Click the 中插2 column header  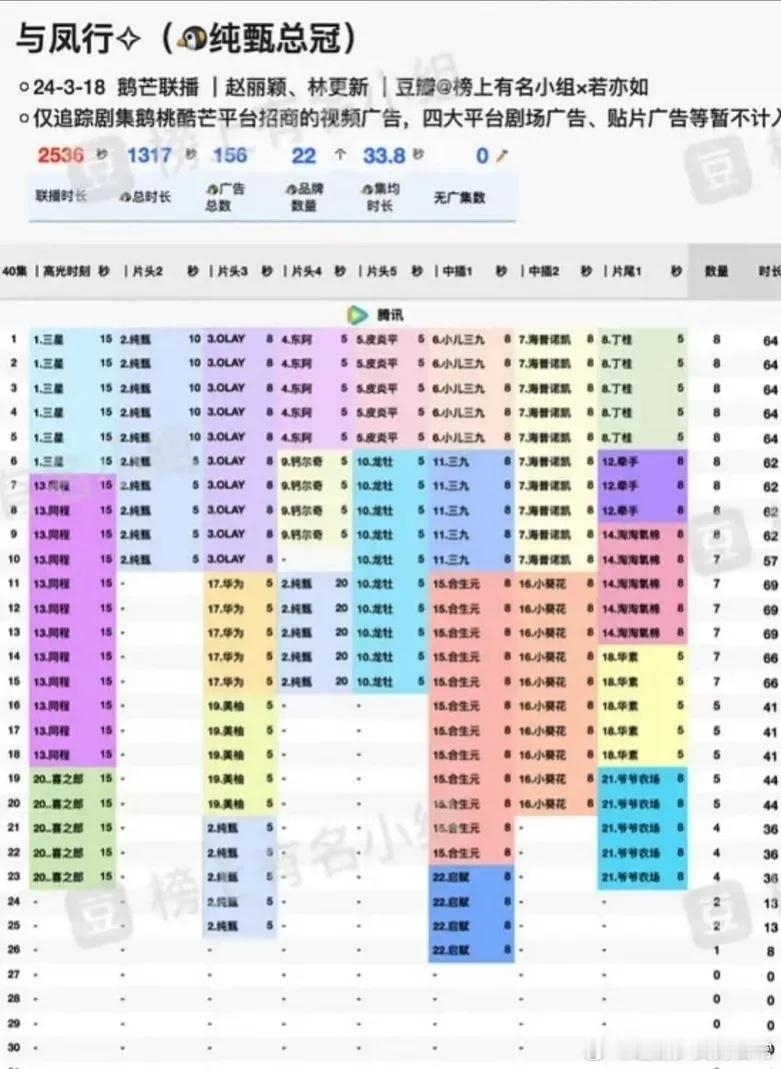543,271
